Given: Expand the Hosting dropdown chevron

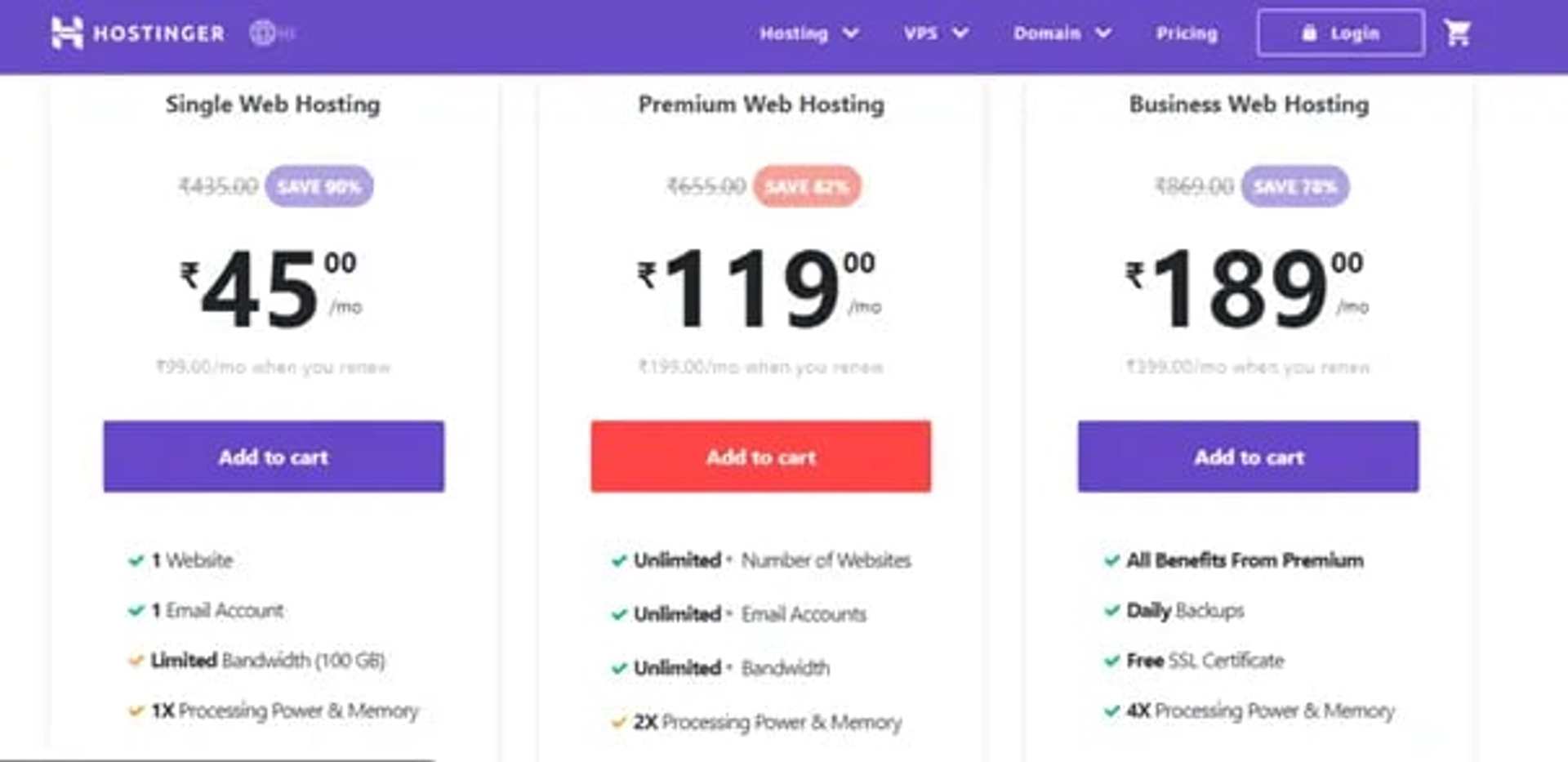Looking at the screenshot, I should pos(851,33).
